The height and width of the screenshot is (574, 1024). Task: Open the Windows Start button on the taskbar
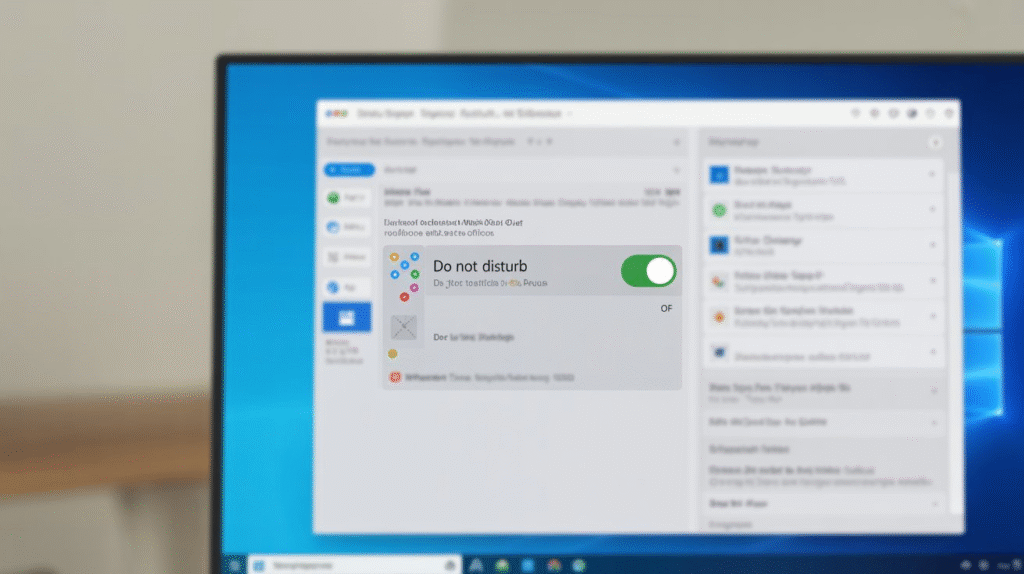click(x=234, y=565)
